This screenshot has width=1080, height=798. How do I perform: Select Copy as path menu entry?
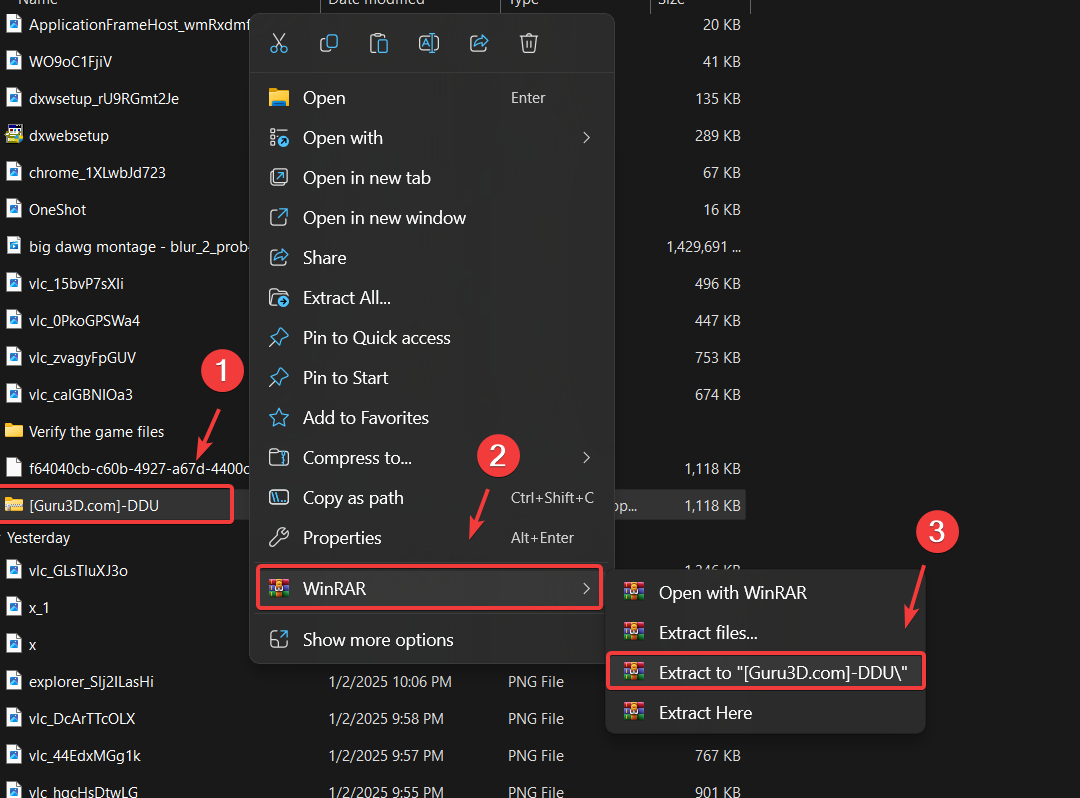click(x=353, y=498)
